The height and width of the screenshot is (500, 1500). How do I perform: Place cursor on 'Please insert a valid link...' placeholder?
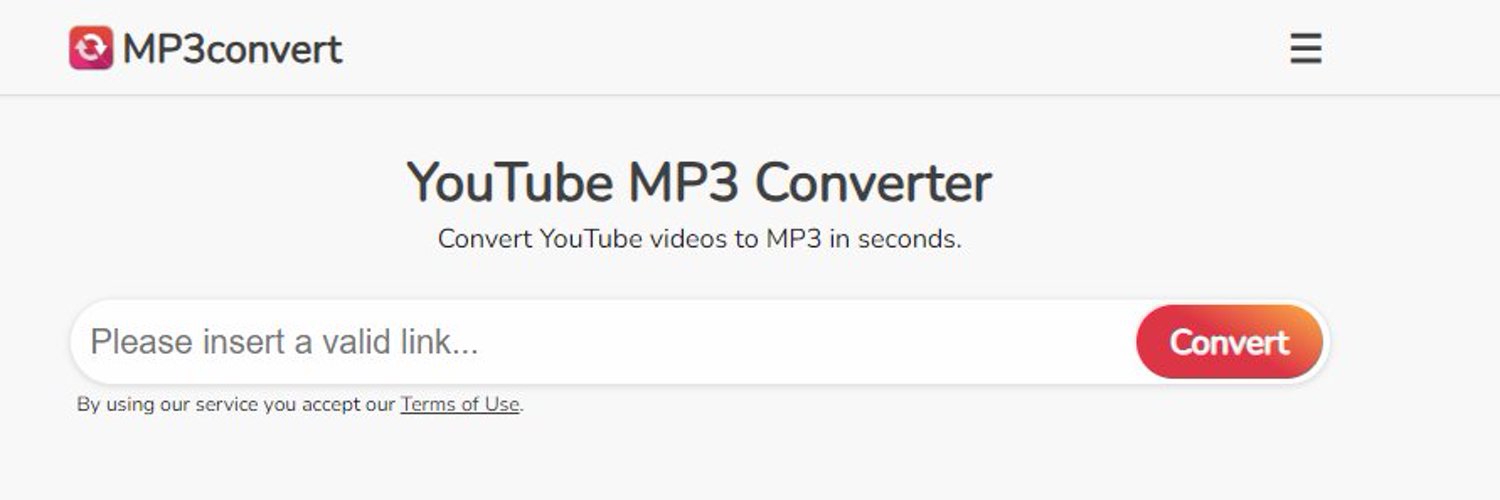tap(285, 342)
